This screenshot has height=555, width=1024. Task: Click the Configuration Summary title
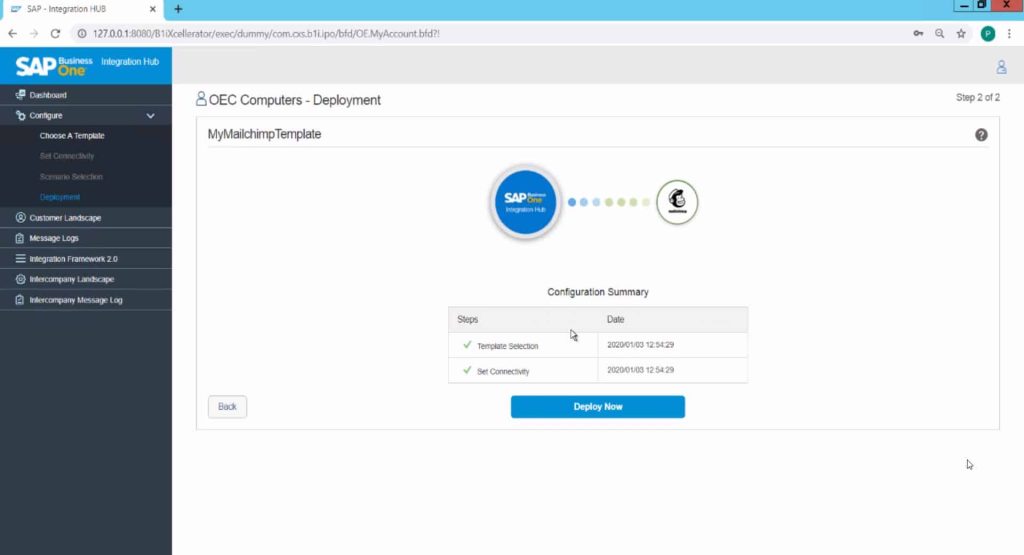(598, 292)
